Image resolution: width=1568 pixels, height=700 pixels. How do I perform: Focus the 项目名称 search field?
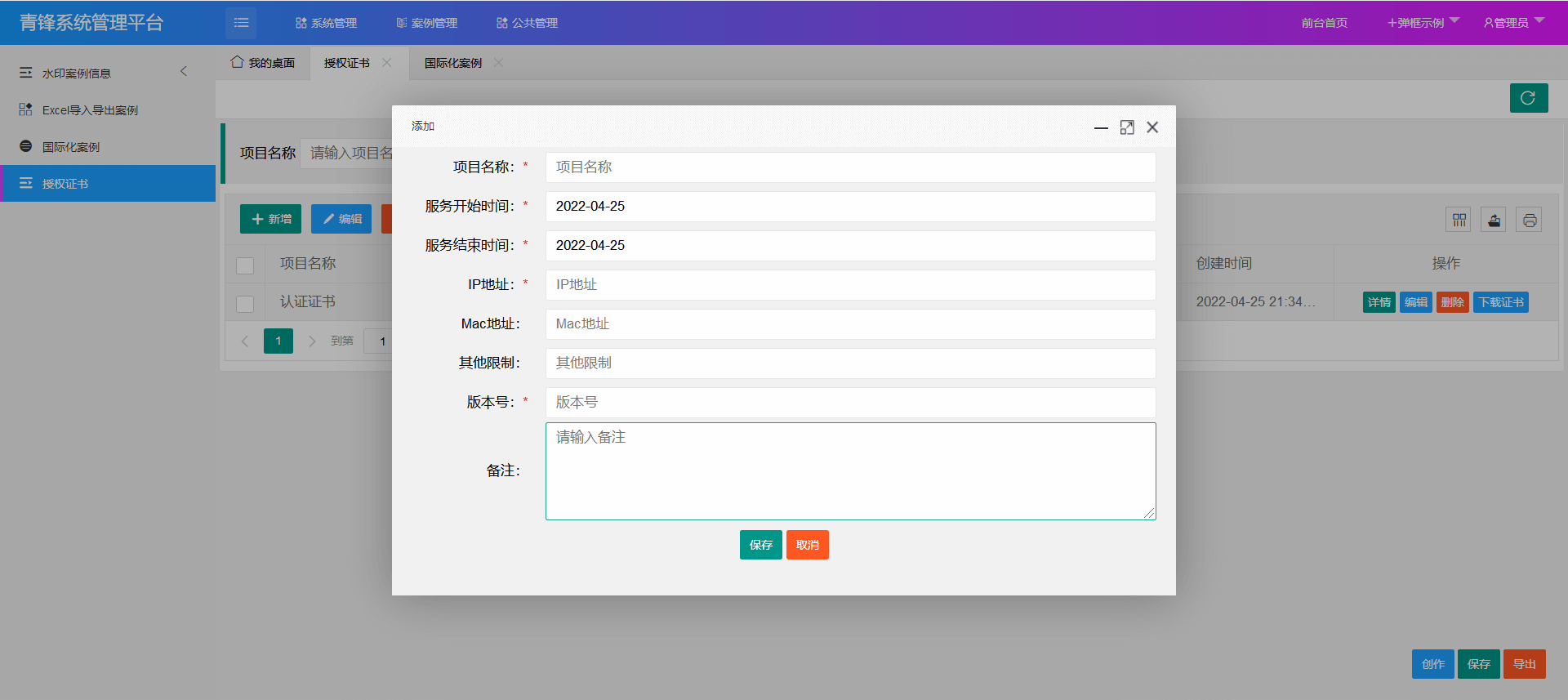[347, 153]
